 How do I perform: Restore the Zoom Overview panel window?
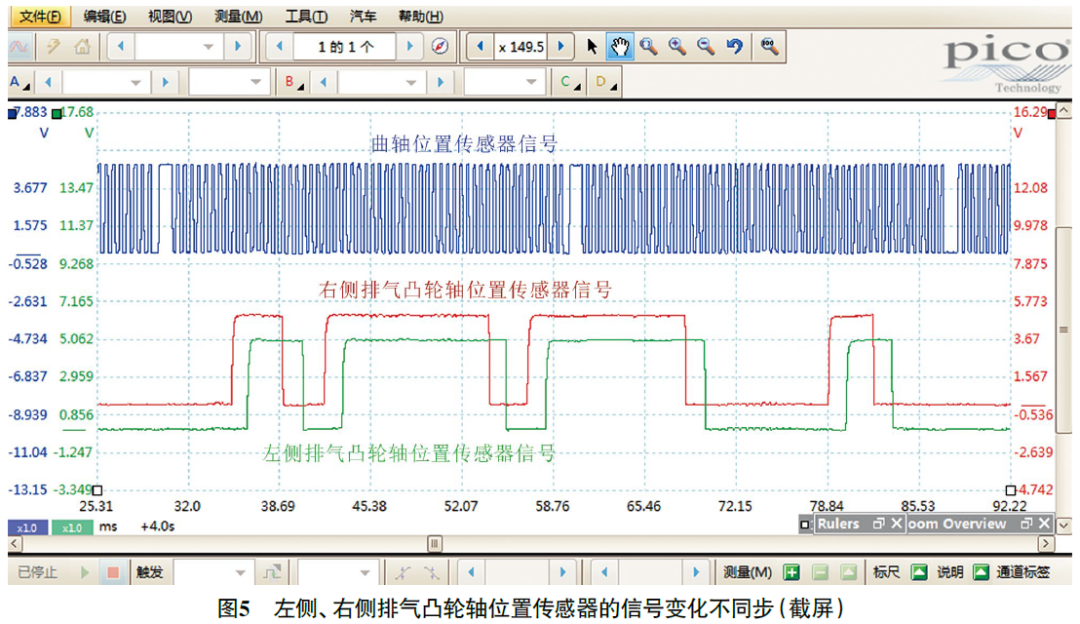pos(1026,523)
